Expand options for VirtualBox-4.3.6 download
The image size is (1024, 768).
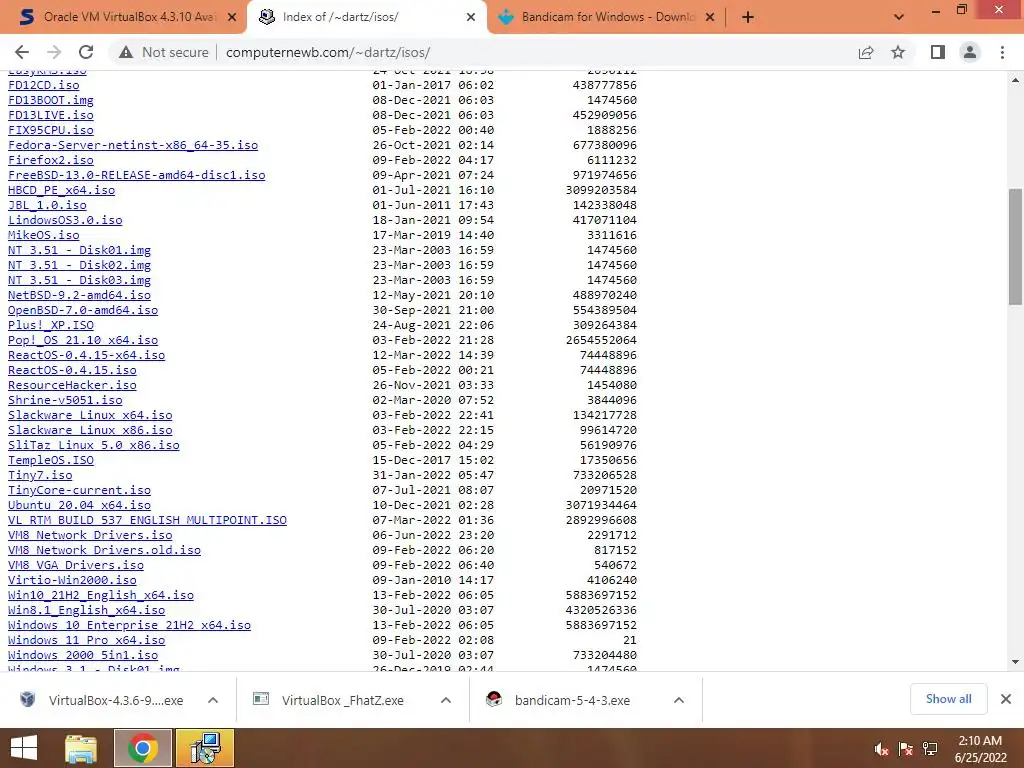(x=213, y=700)
